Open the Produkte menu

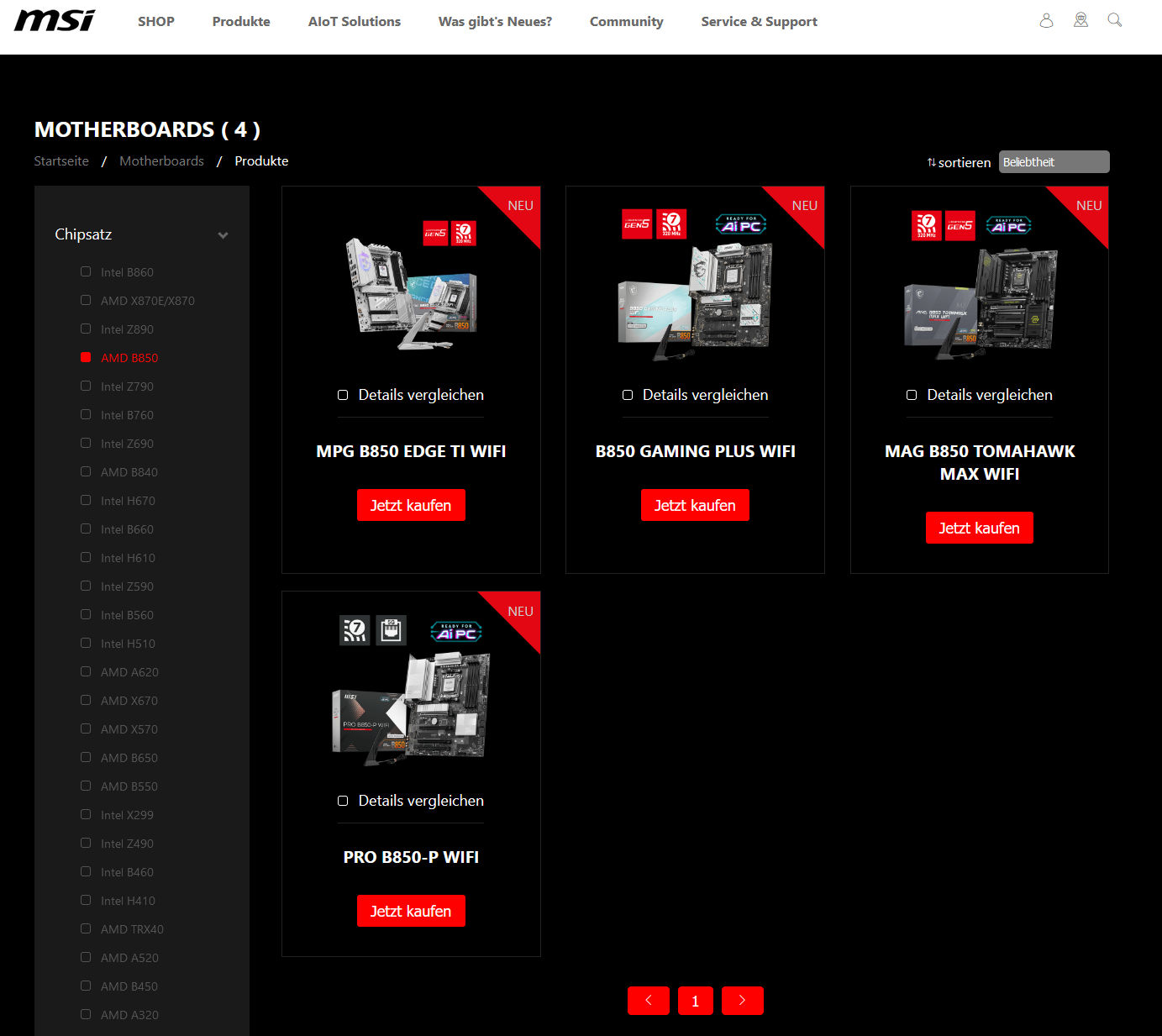pyautogui.click(x=241, y=22)
